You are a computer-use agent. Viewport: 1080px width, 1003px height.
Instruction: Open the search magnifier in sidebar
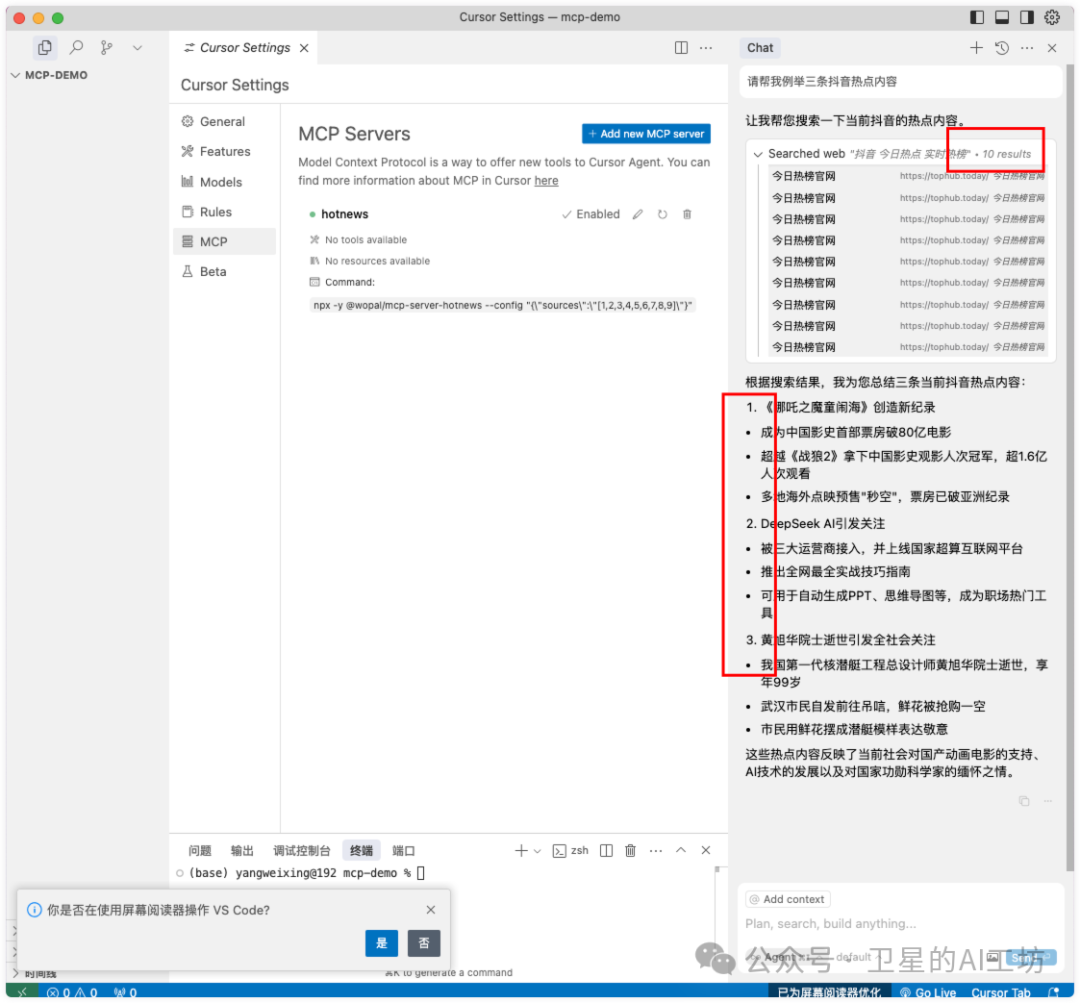(x=76, y=48)
